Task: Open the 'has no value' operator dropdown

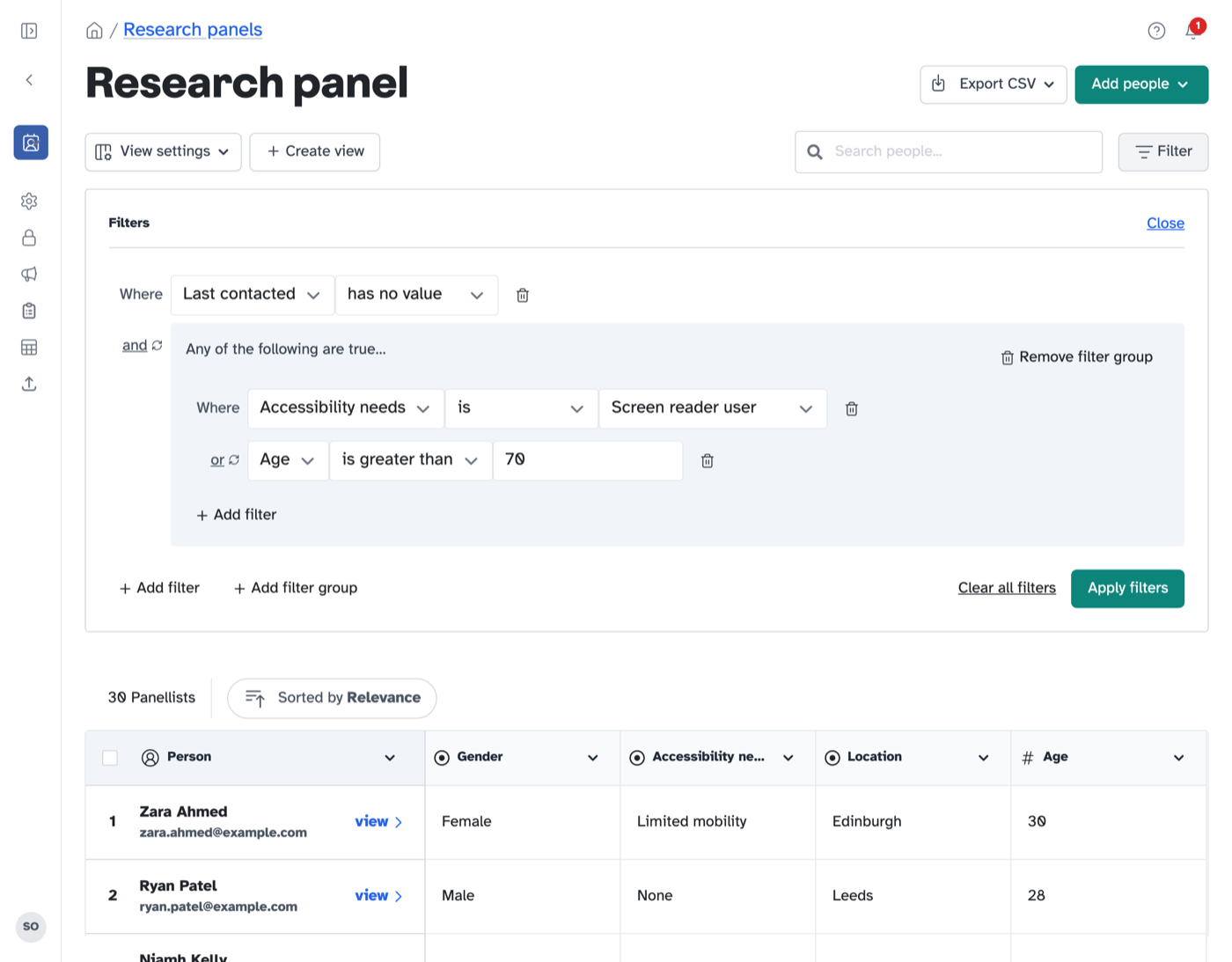Action: click(x=416, y=295)
